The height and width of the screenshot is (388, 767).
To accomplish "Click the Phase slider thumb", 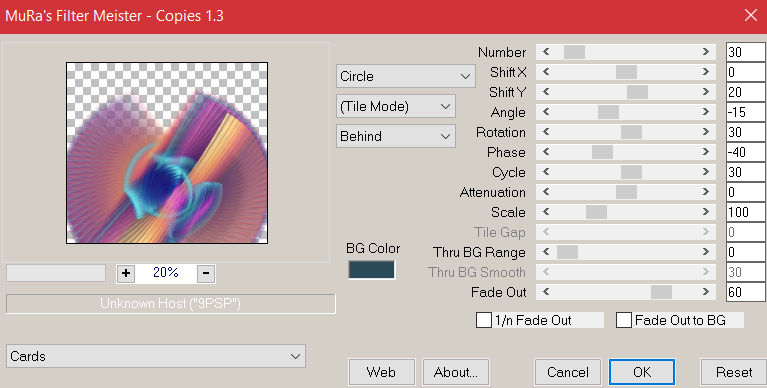I will pyautogui.click(x=602, y=152).
